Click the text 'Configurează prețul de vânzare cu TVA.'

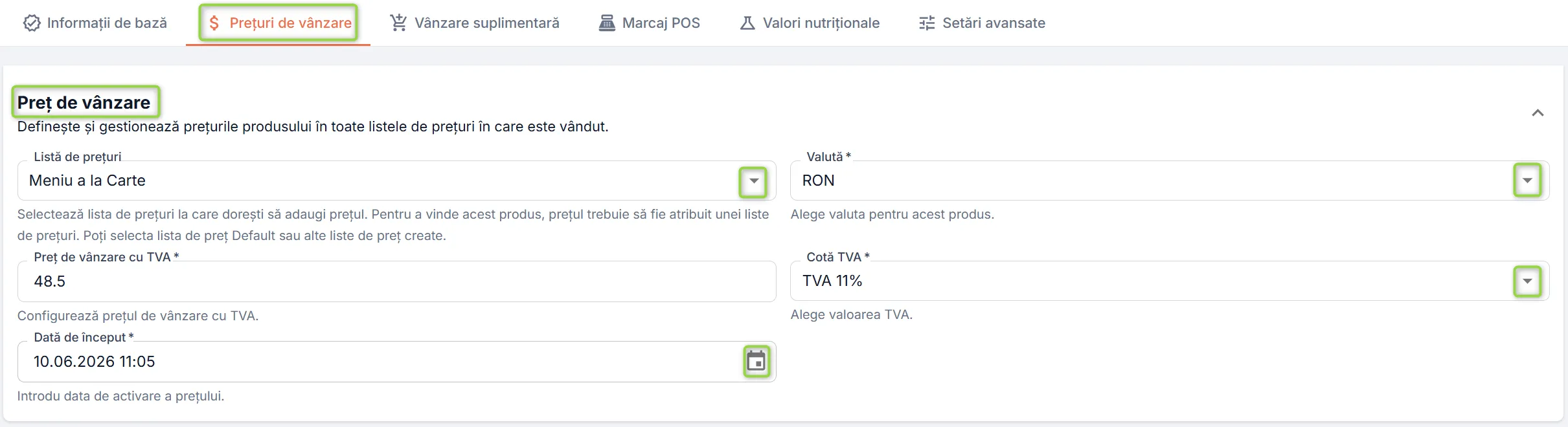[x=138, y=316]
